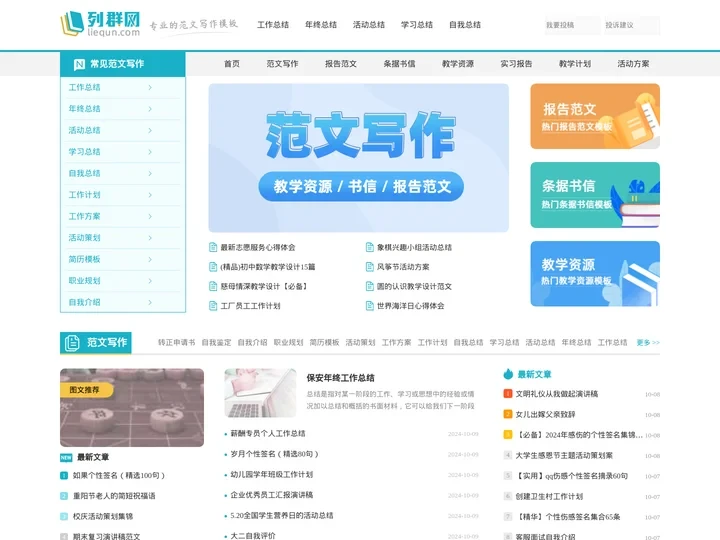The image size is (720, 540).
Task: Click the laptop thumbnail beside 保安年终工作总结
Action: (260, 393)
